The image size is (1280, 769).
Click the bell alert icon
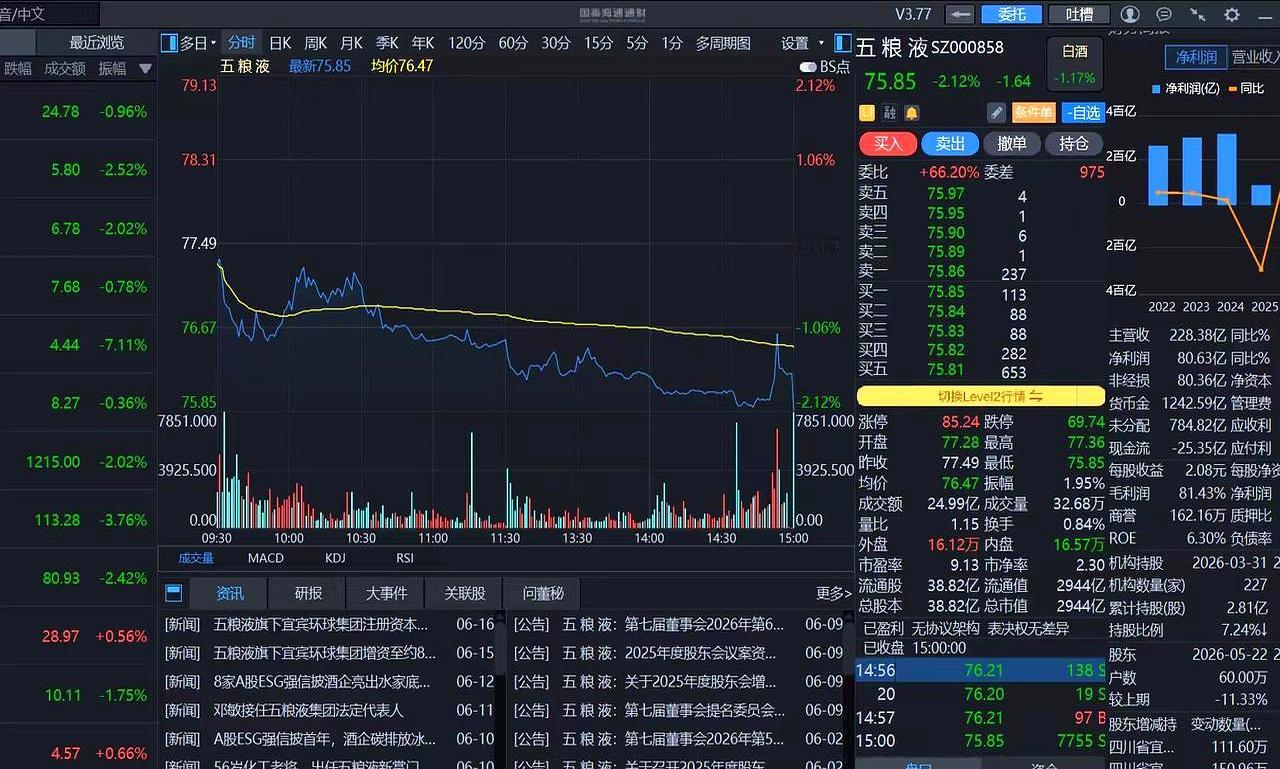click(x=911, y=113)
